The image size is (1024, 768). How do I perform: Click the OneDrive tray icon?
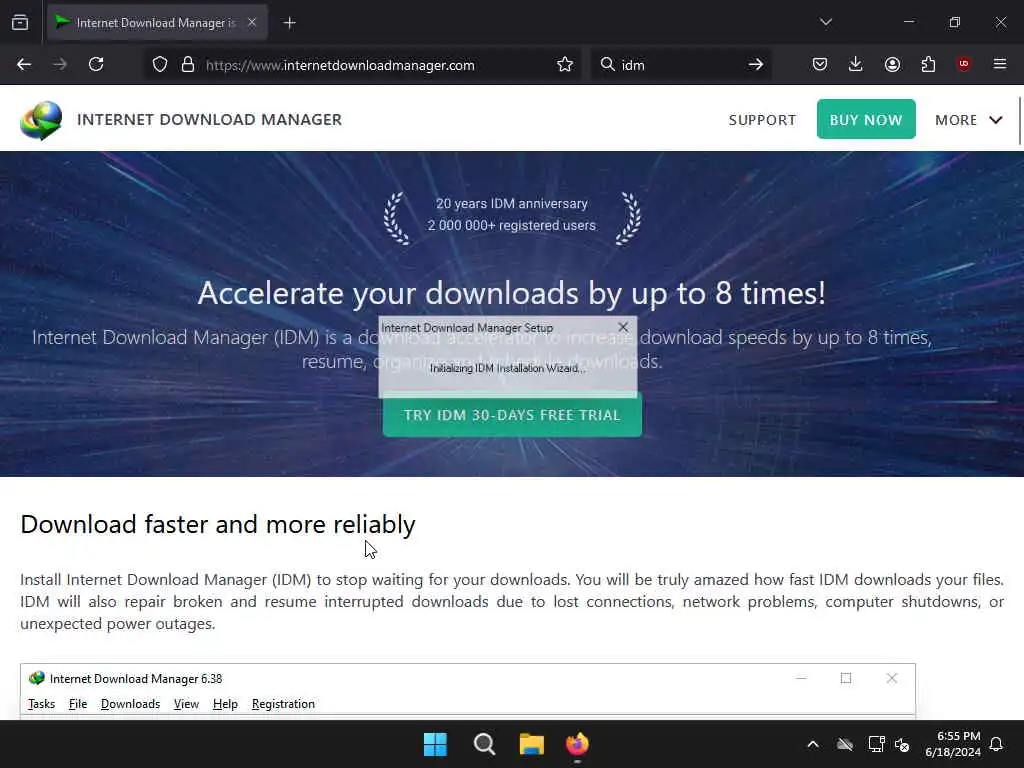pyautogui.click(x=845, y=744)
